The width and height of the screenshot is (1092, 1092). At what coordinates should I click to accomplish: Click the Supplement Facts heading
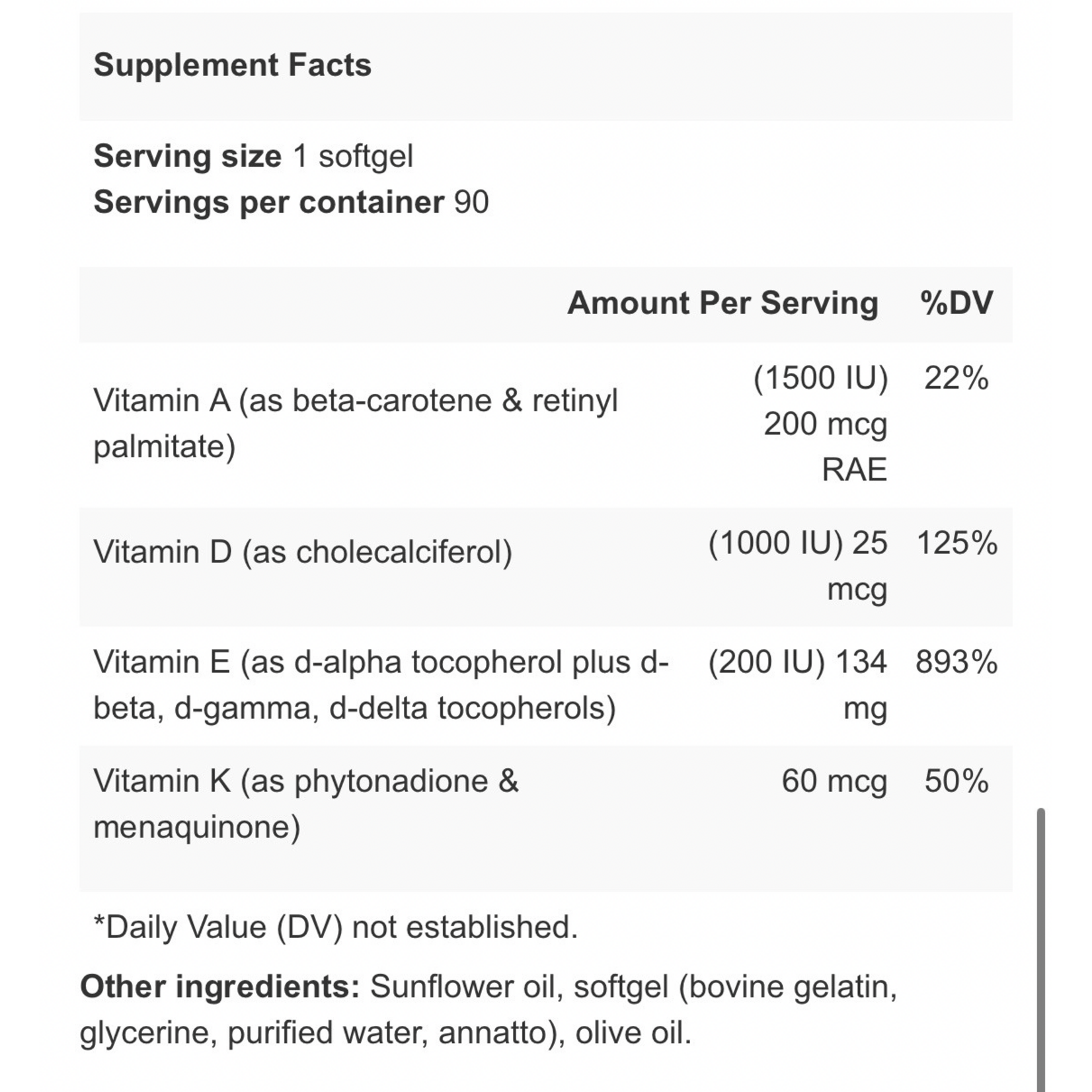click(233, 65)
